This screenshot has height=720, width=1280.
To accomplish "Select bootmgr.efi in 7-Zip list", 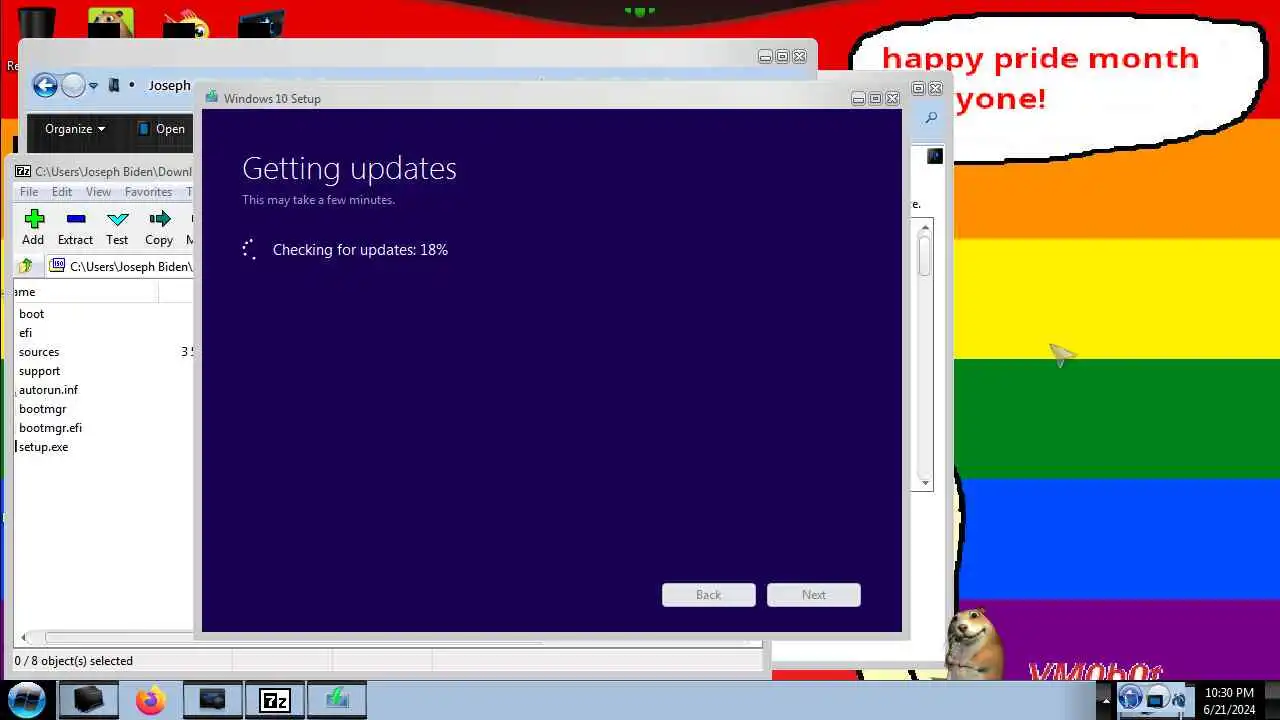I will click(50, 428).
